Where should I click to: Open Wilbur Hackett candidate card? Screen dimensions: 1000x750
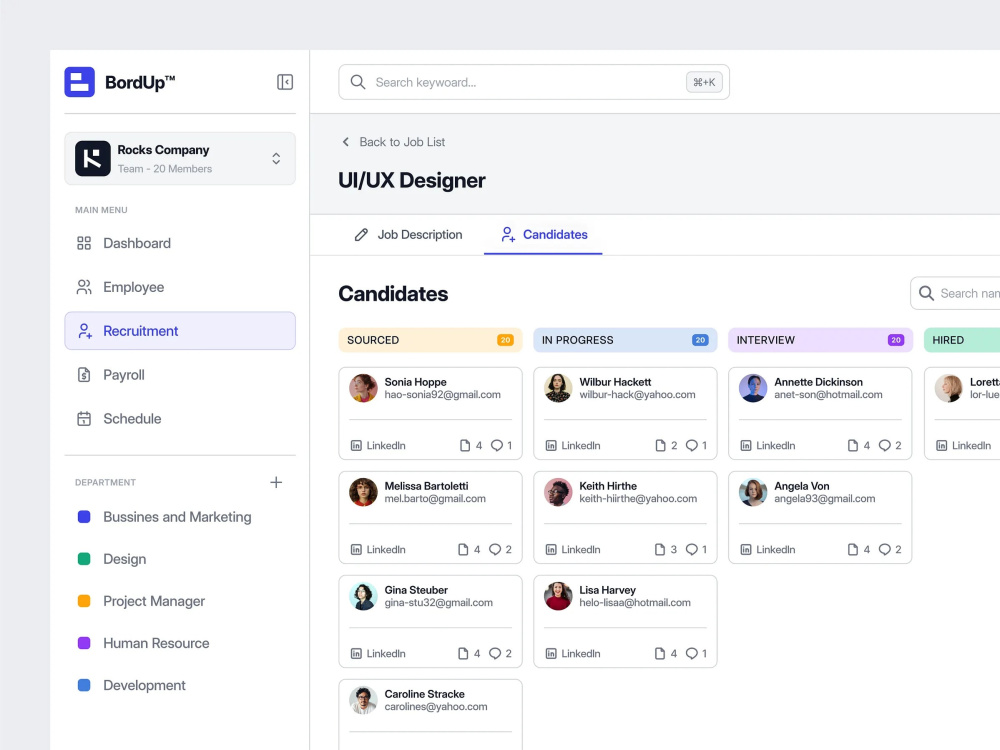[626, 413]
